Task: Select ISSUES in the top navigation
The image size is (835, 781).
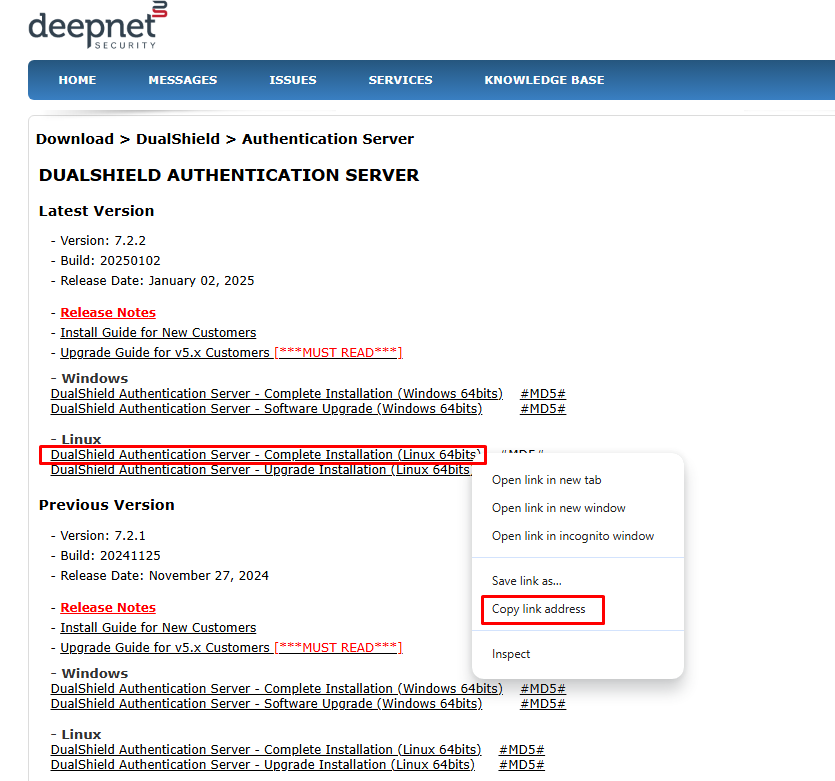Action: [x=292, y=80]
